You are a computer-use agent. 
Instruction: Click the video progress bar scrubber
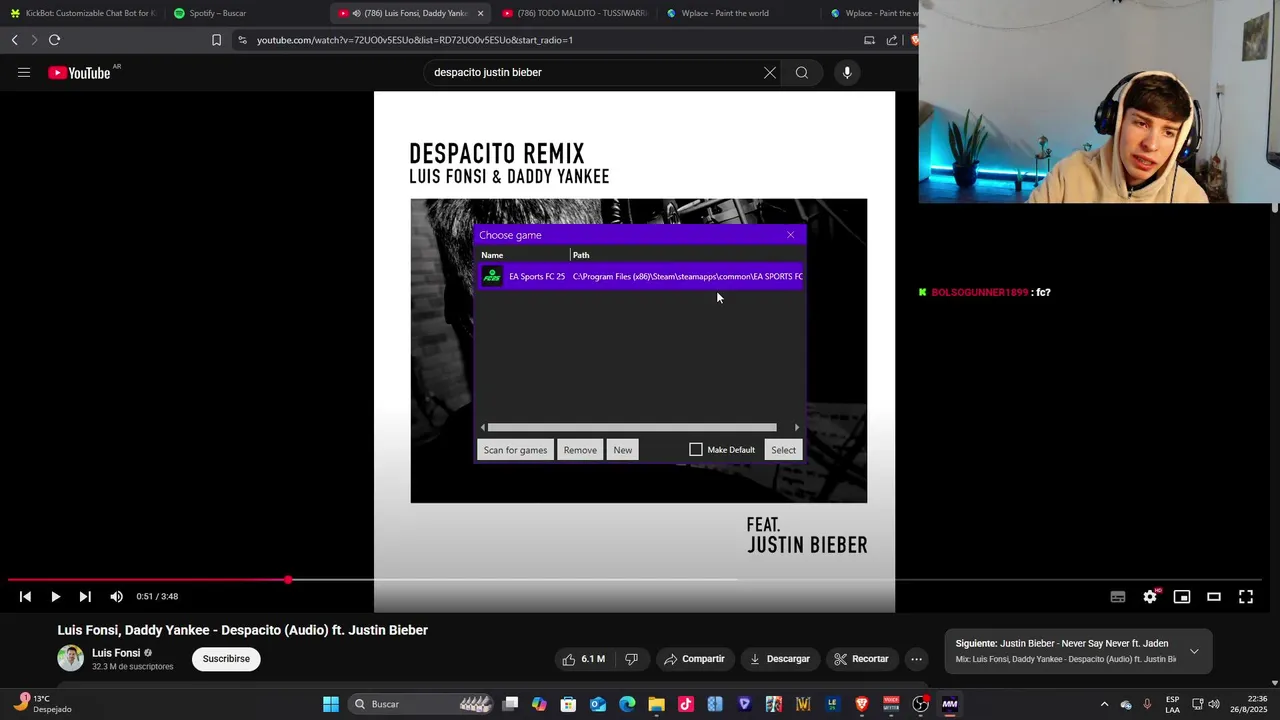pos(288,580)
